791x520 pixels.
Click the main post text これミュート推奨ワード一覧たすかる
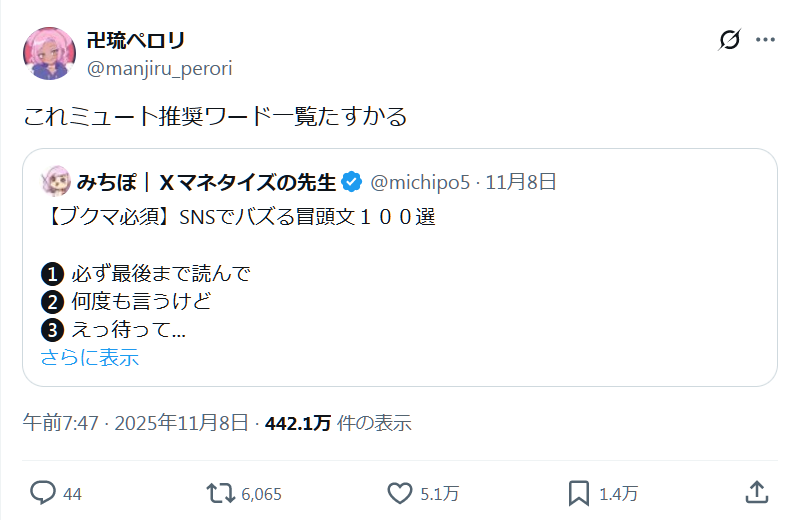(x=215, y=116)
